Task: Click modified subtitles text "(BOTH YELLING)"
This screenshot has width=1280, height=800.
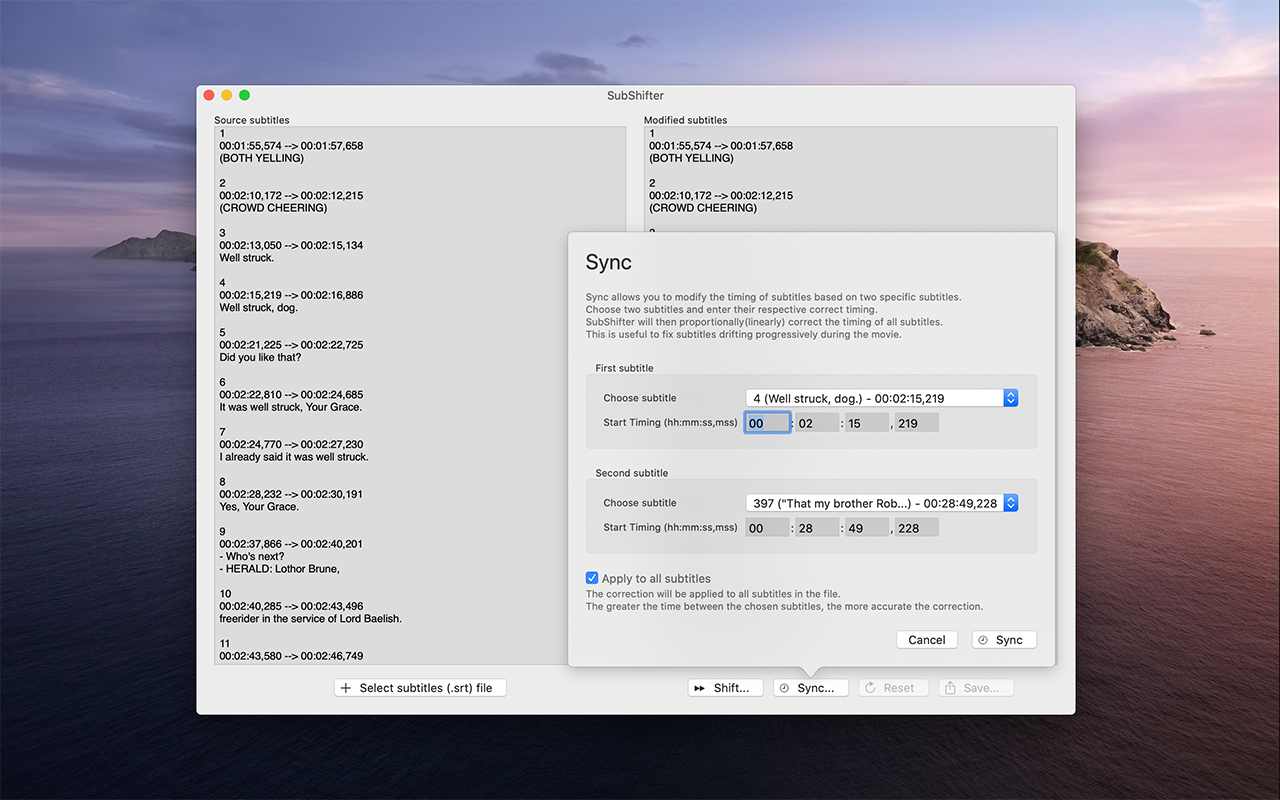Action: pos(691,158)
